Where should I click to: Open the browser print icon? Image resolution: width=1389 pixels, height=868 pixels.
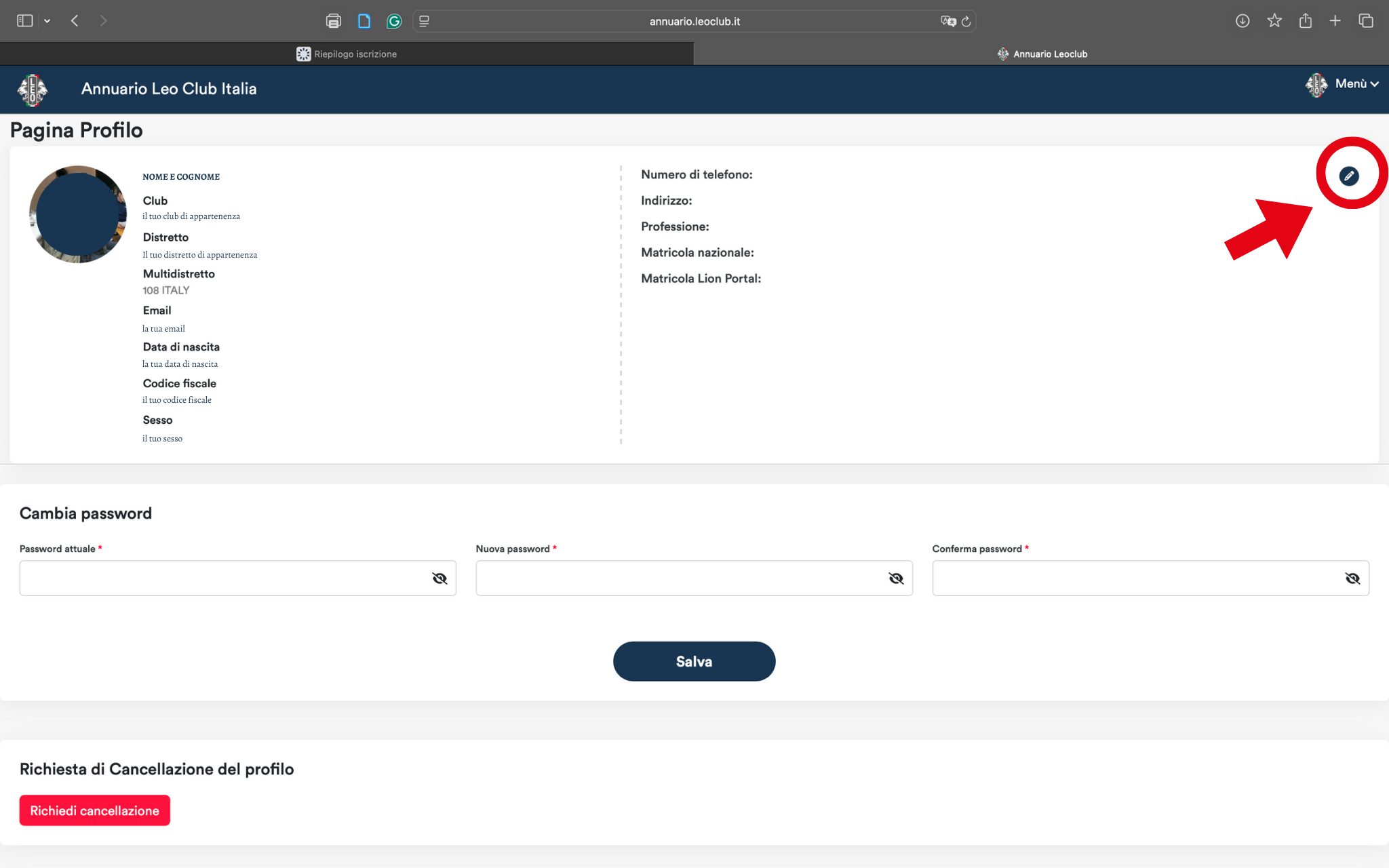(333, 21)
